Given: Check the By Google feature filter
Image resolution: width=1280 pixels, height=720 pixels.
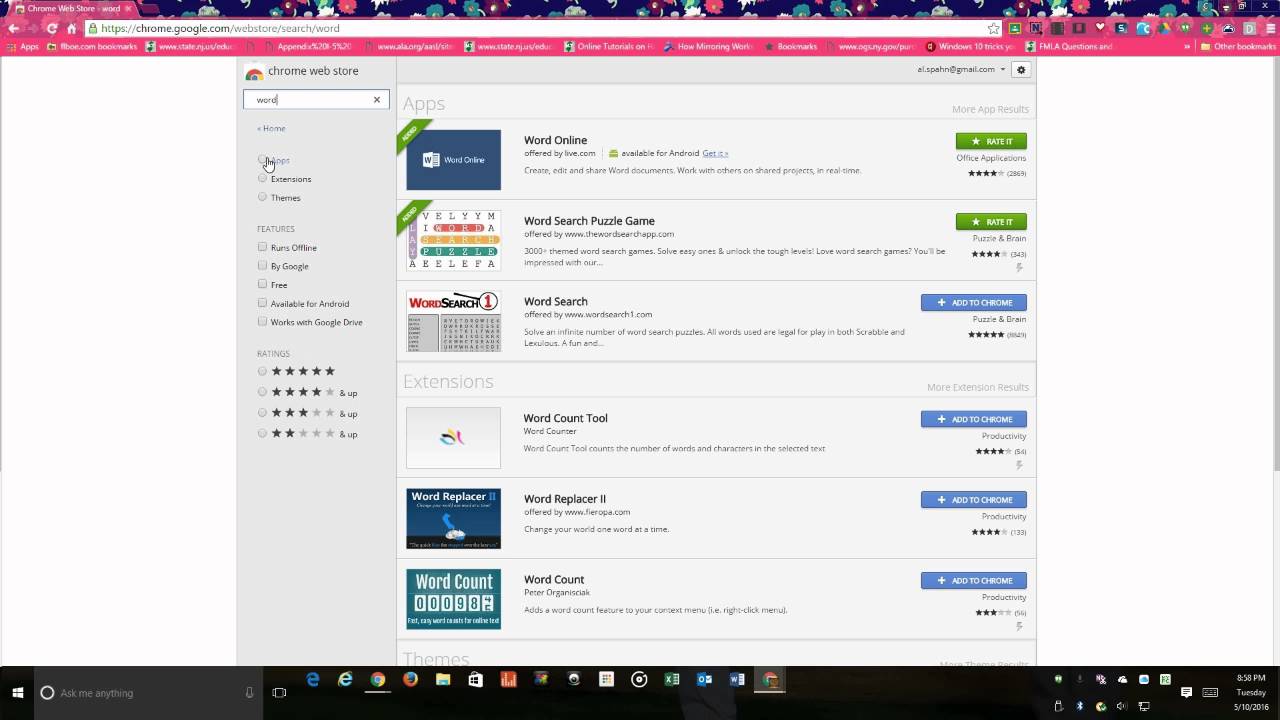Looking at the screenshot, I should (x=262, y=266).
